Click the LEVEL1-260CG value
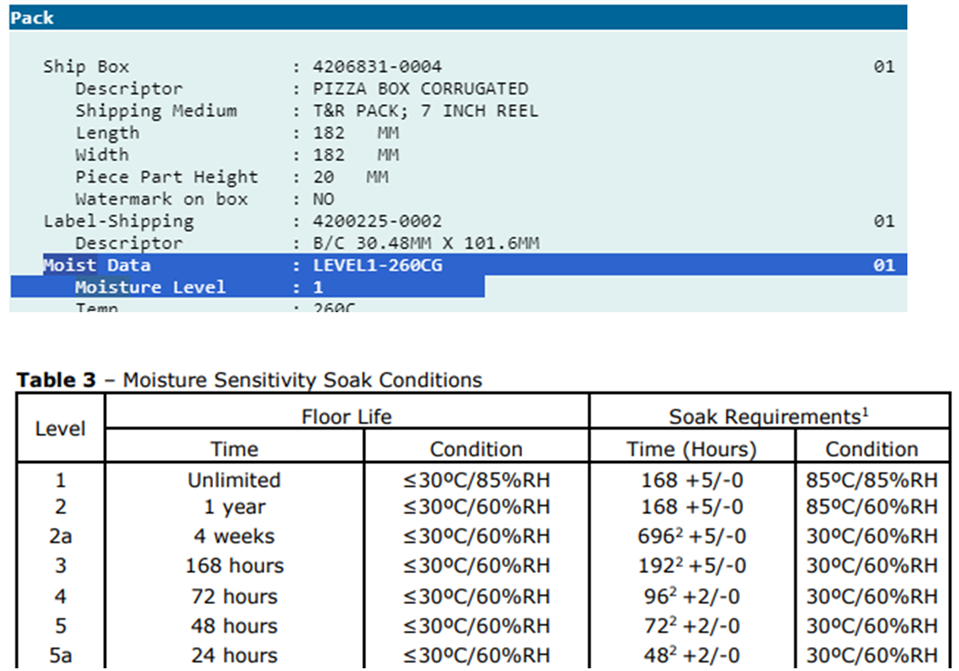This screenshot has height=671, width=959. (377, 265)
